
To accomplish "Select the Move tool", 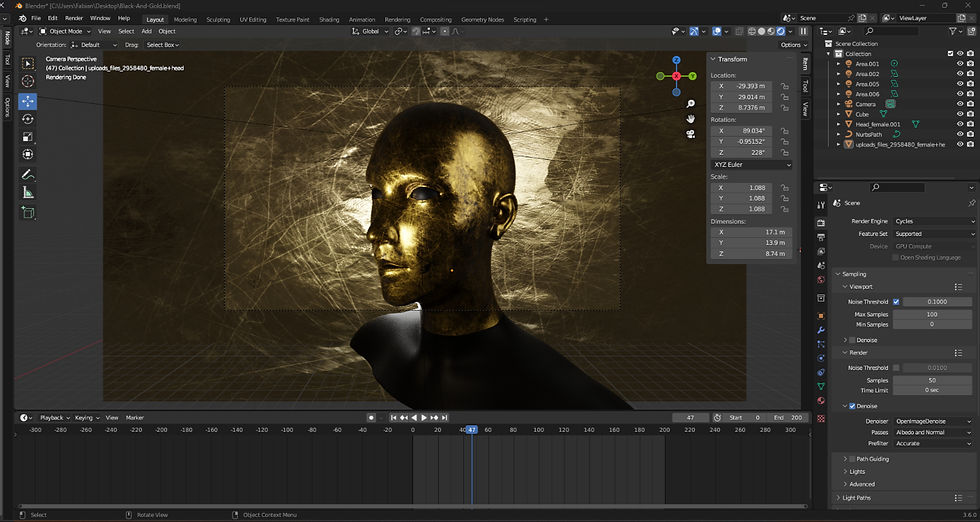I will pos(28,101).
